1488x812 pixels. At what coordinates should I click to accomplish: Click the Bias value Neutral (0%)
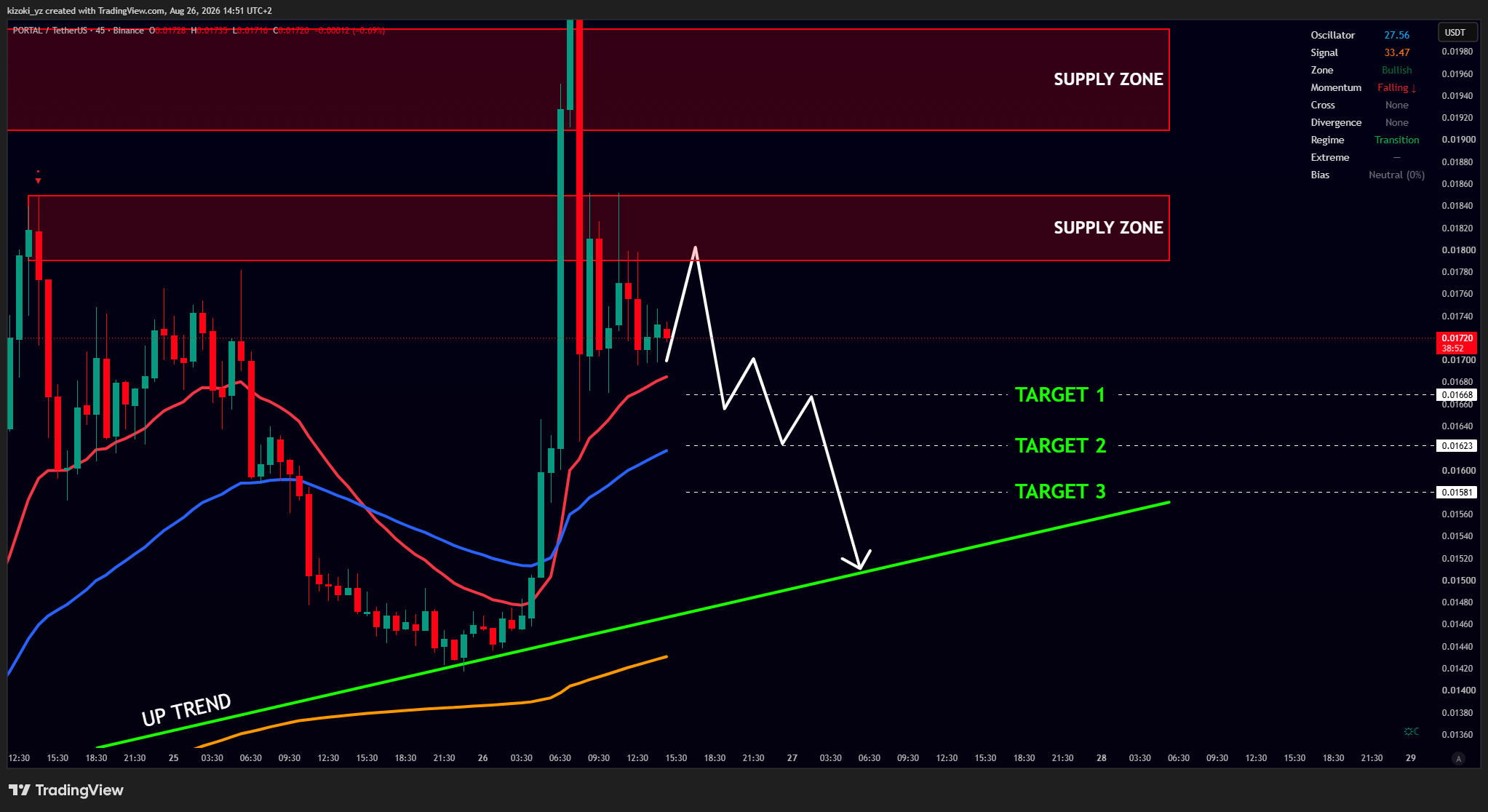point(1396,175)
